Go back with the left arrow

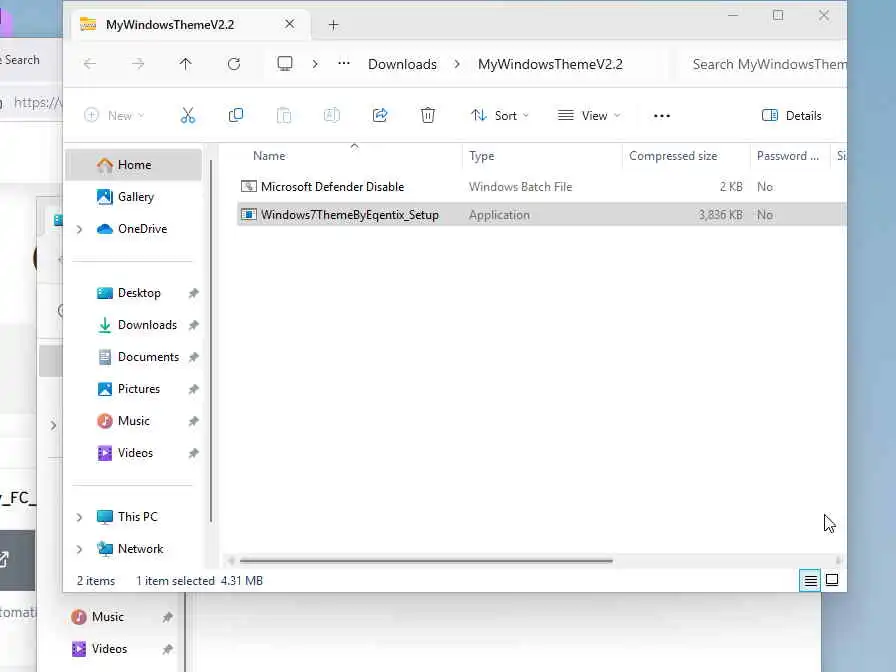click(x=90, y=64)
